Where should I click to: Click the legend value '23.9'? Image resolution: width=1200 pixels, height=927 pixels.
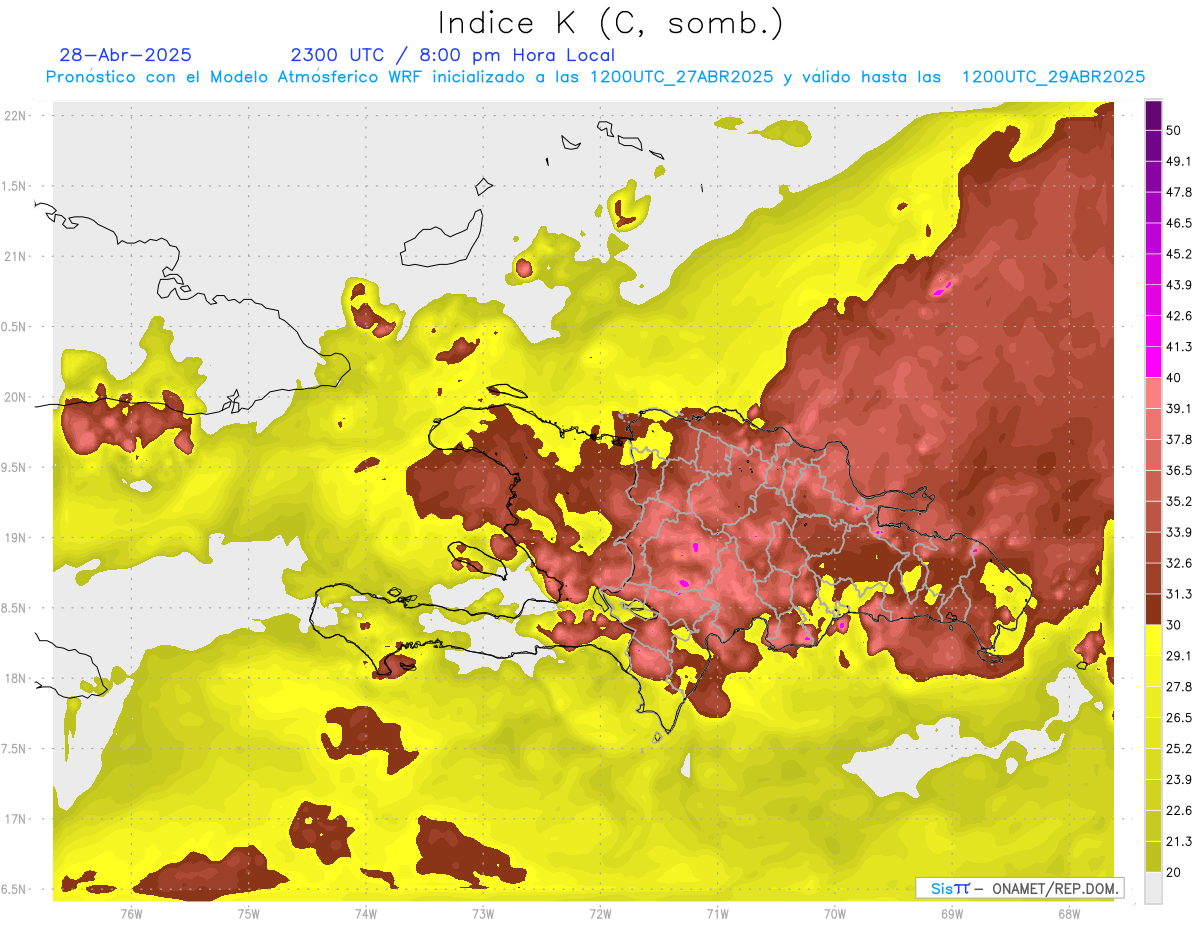1179,779
